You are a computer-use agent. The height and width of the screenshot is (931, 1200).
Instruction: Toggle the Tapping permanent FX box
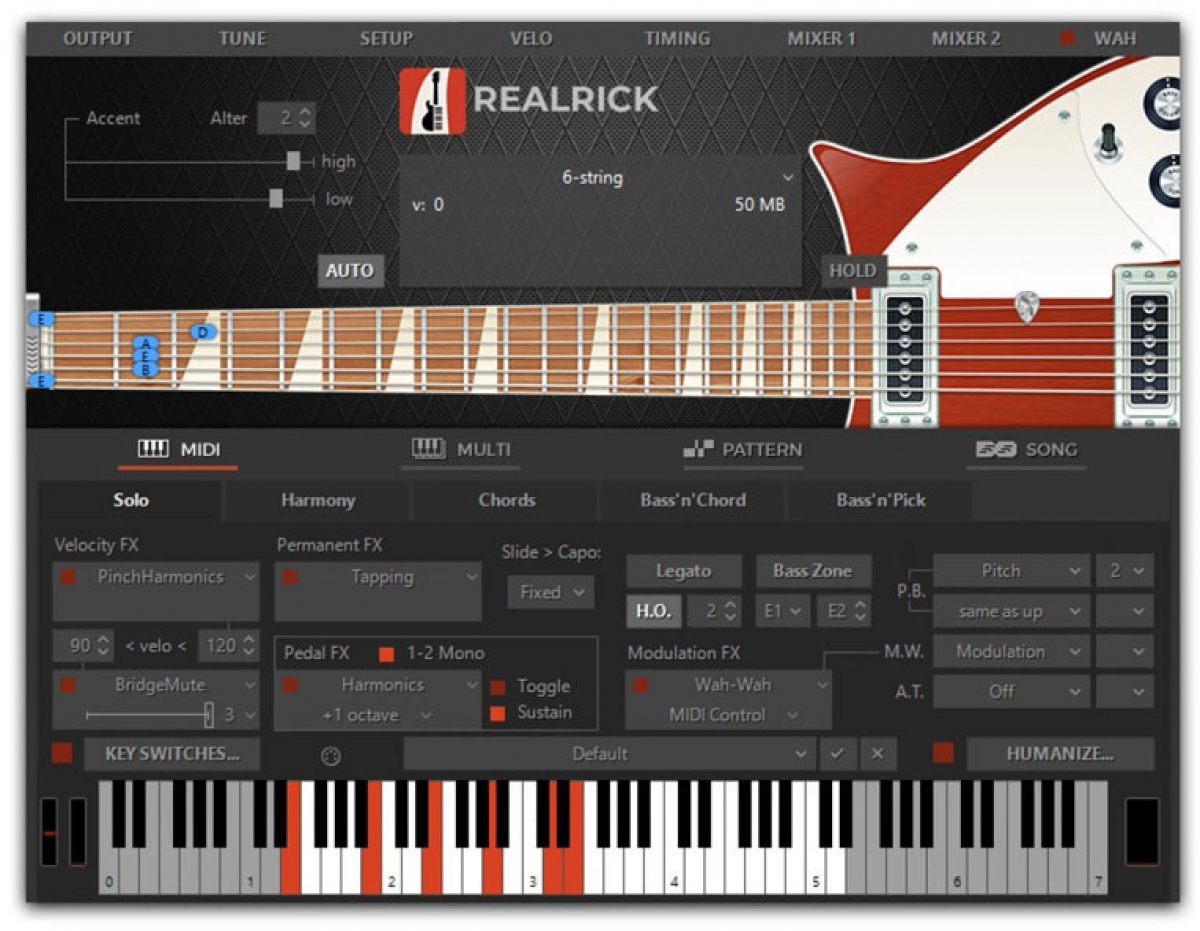coord(291,577)
